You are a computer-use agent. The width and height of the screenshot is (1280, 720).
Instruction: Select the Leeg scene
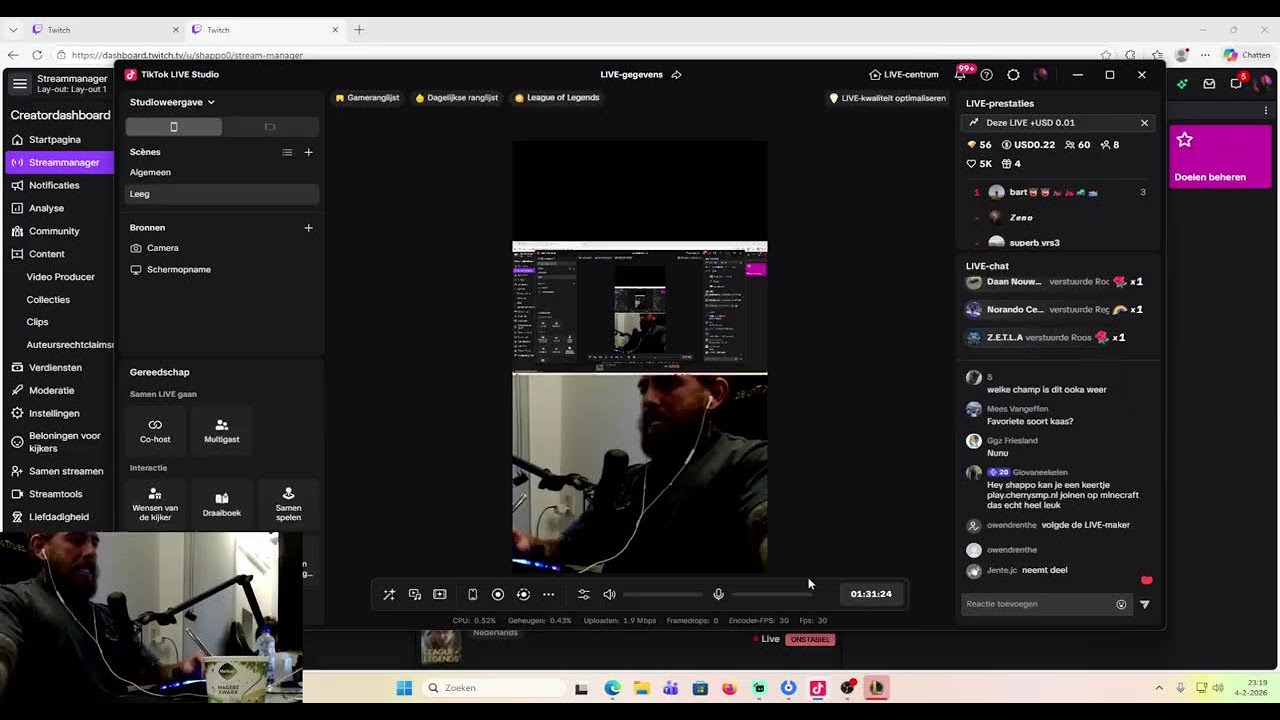click(x=222, y=194)
